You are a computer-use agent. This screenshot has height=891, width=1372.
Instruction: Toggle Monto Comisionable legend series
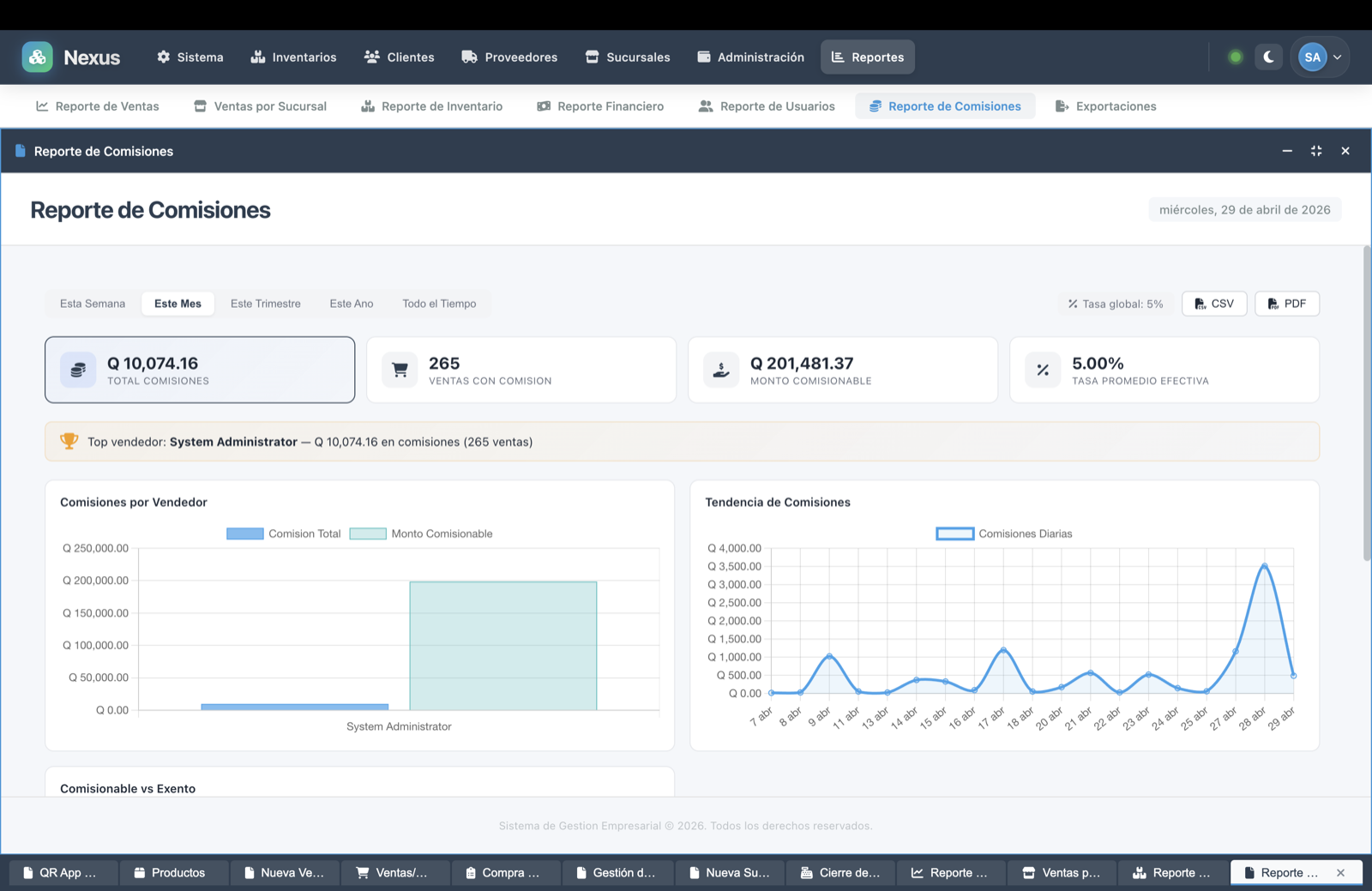[x=421, y=533]
